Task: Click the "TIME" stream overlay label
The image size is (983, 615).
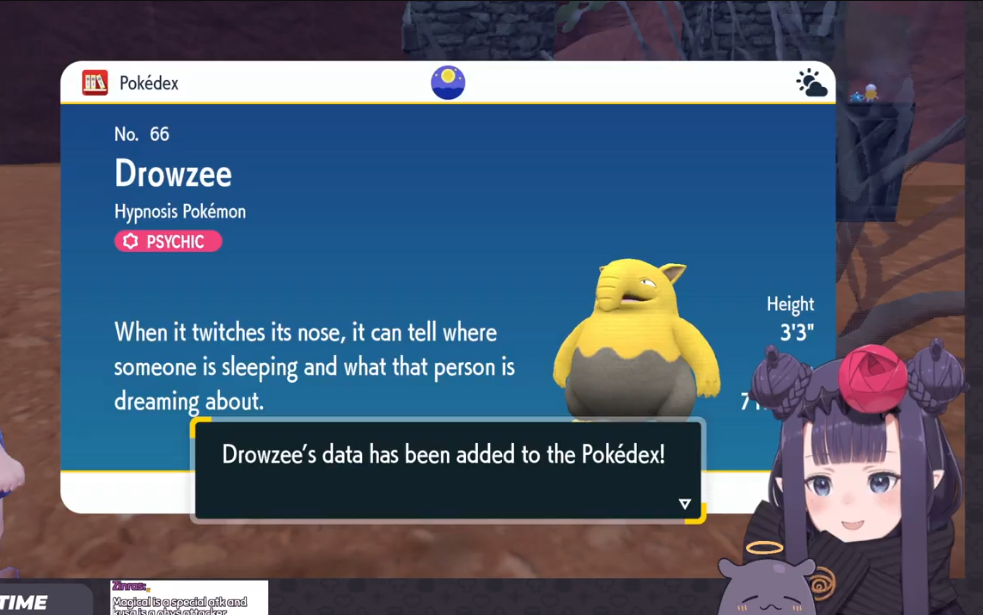Action: tap(24, 602)
